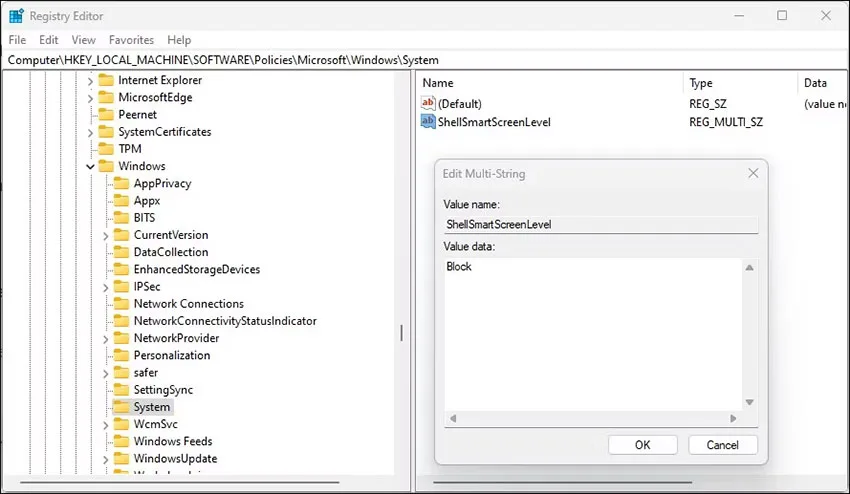
Task: Click the AppPrivacy folder icon
Action: pos(121,183)
